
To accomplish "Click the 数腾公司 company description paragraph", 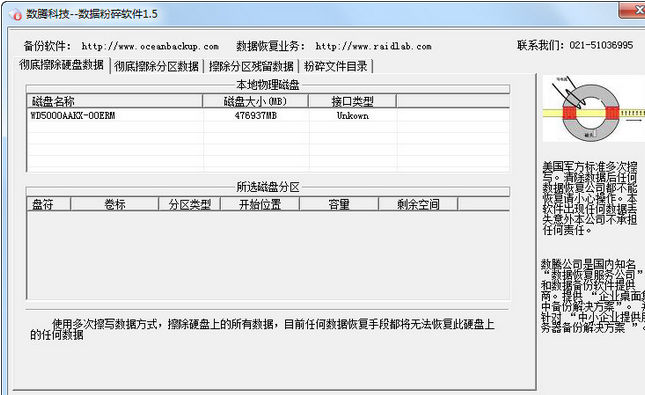I will coord(592,295).
